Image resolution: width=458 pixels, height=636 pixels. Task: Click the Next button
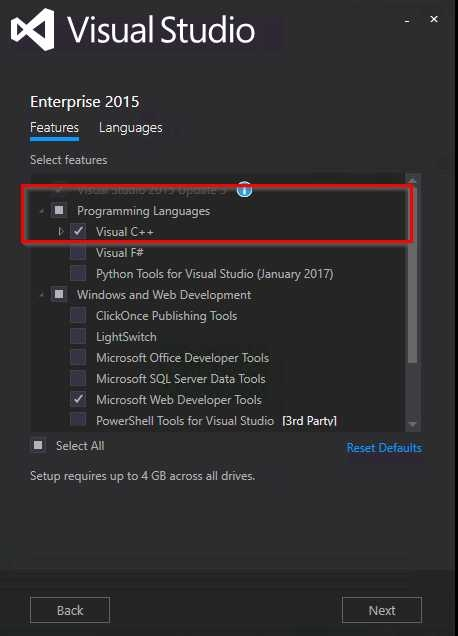pos(382,610)
